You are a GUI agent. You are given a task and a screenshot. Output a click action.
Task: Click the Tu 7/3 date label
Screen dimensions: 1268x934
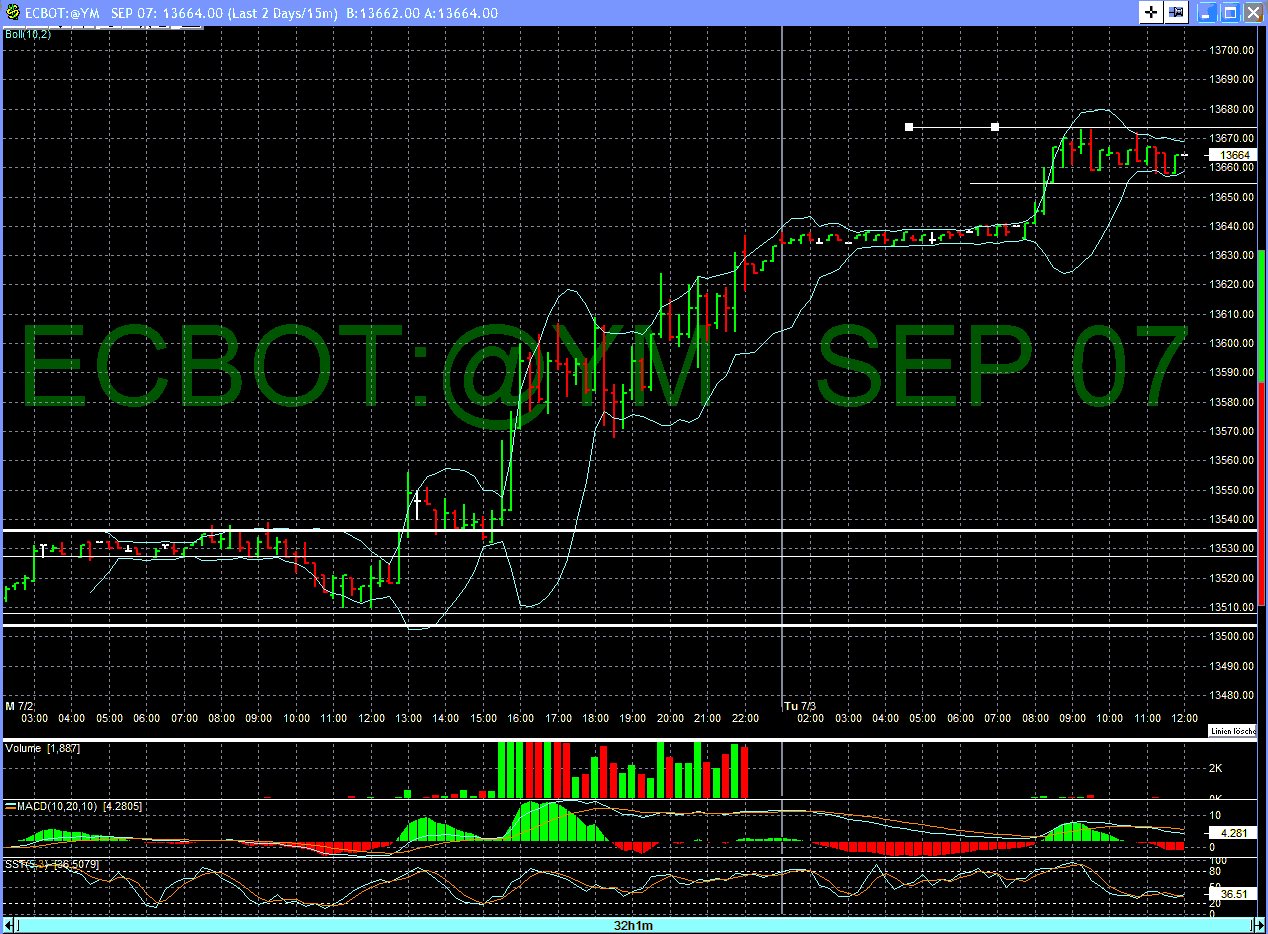(x=799, y=706)
